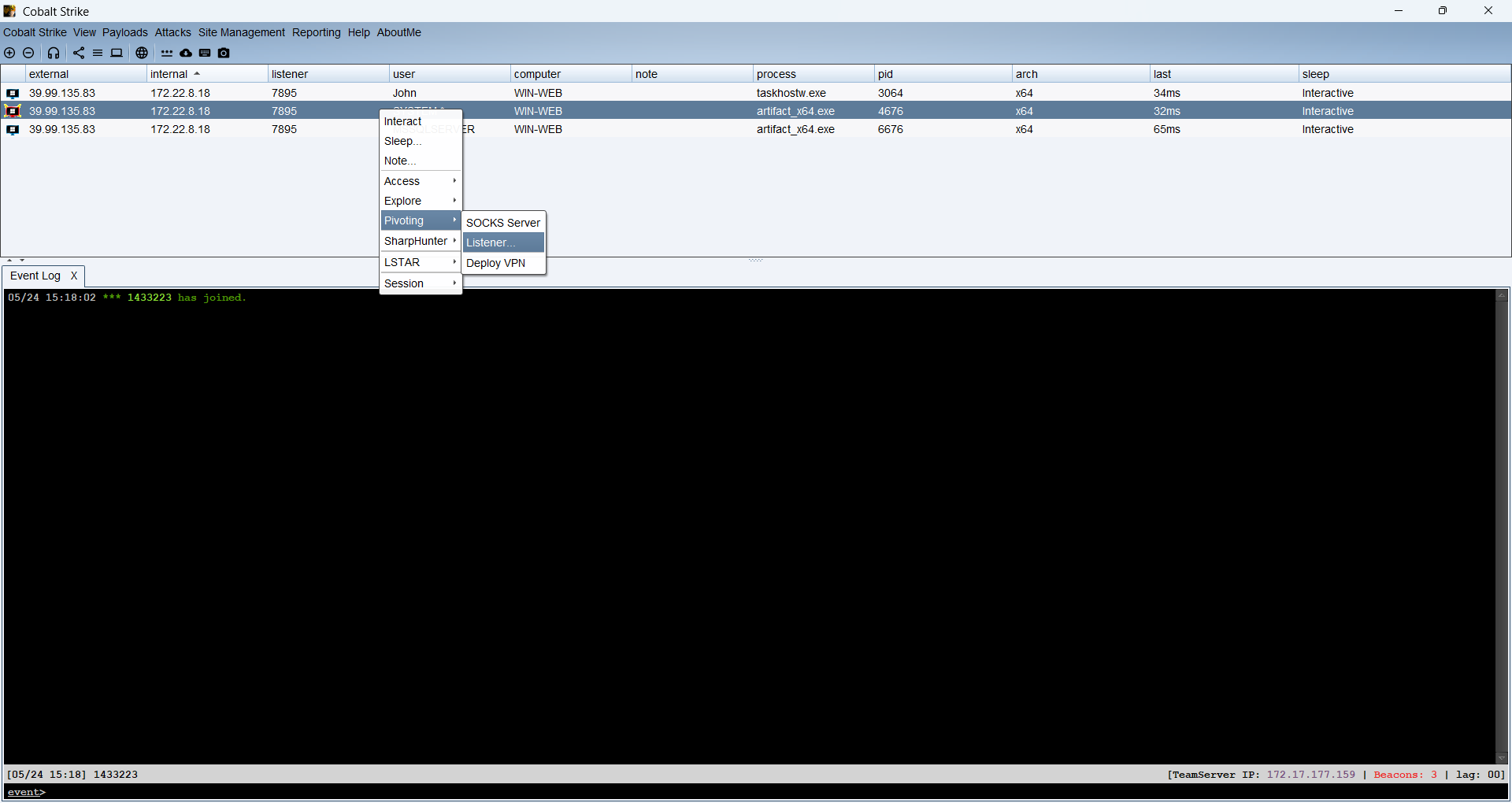Open web log globe icon
Viewport: 1512px width, 803px height.
(142, 53)
